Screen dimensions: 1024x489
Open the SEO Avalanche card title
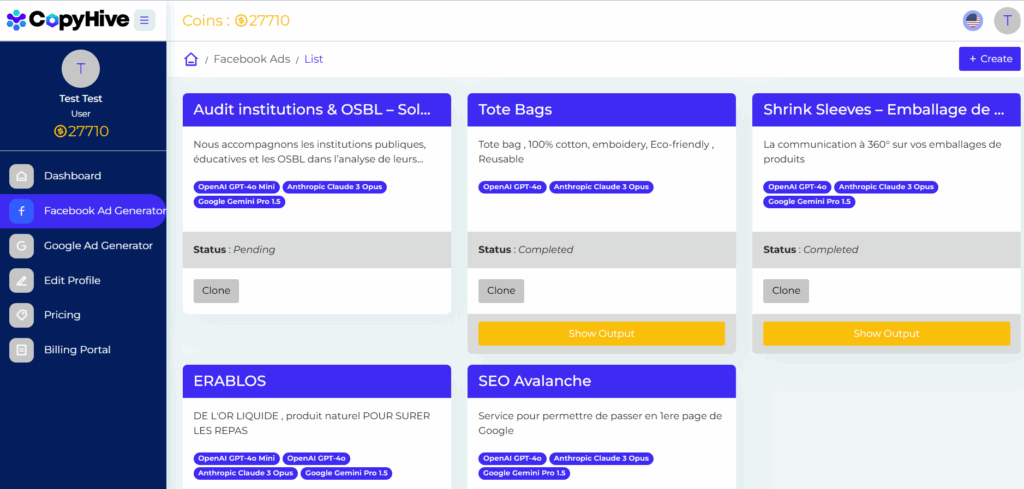coord(534,381)
